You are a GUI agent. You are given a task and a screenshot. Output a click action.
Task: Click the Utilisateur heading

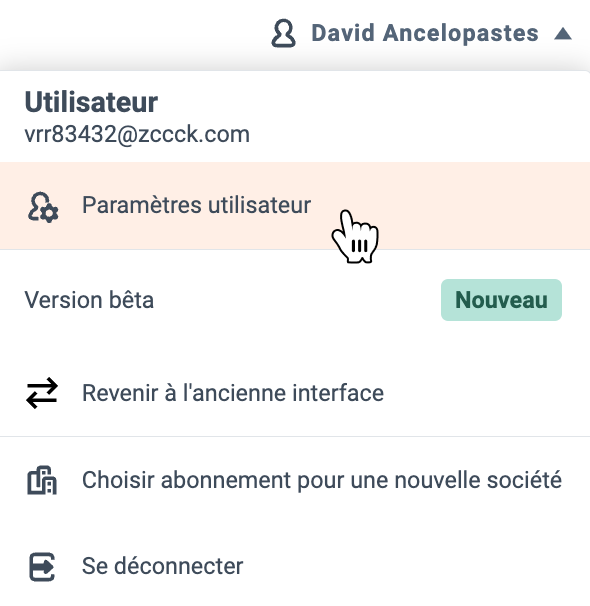click(x=91, y=102)
